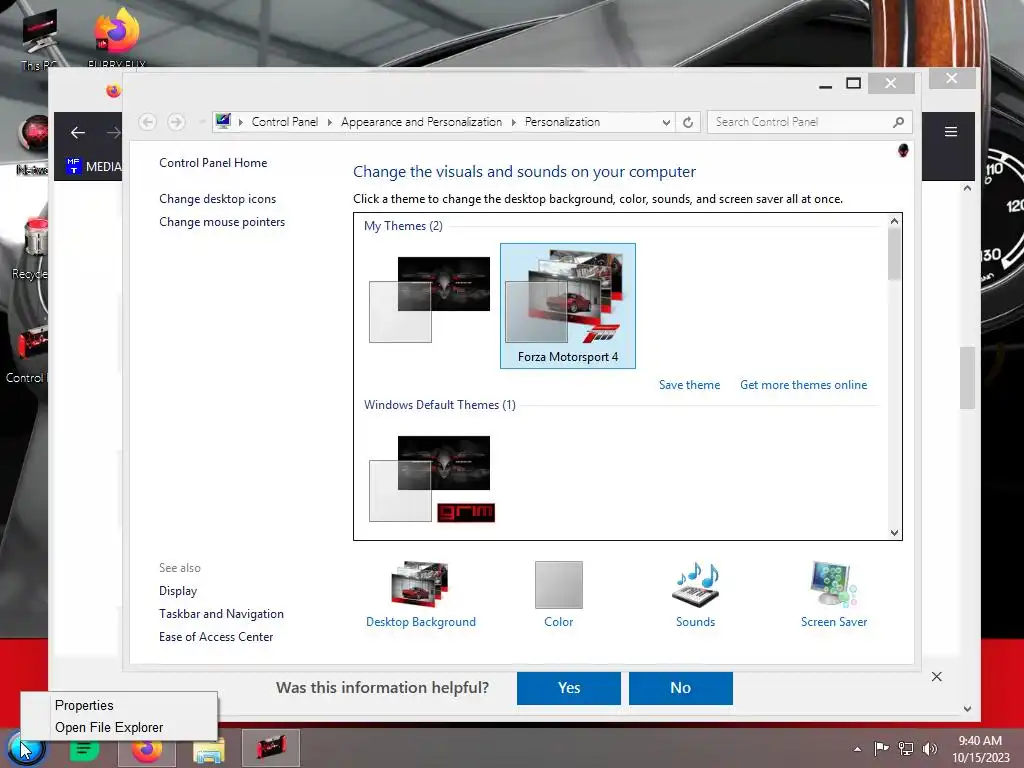Select the grim Windows default theme

pos(431,479)
